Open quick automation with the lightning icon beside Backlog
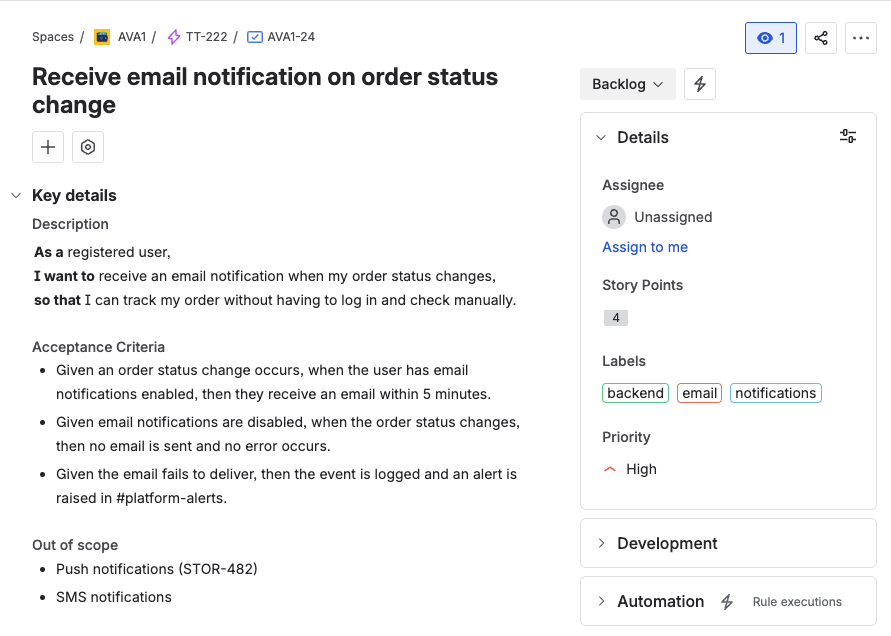This screenshot has width=891, height=636. click(x=699, y=84)
